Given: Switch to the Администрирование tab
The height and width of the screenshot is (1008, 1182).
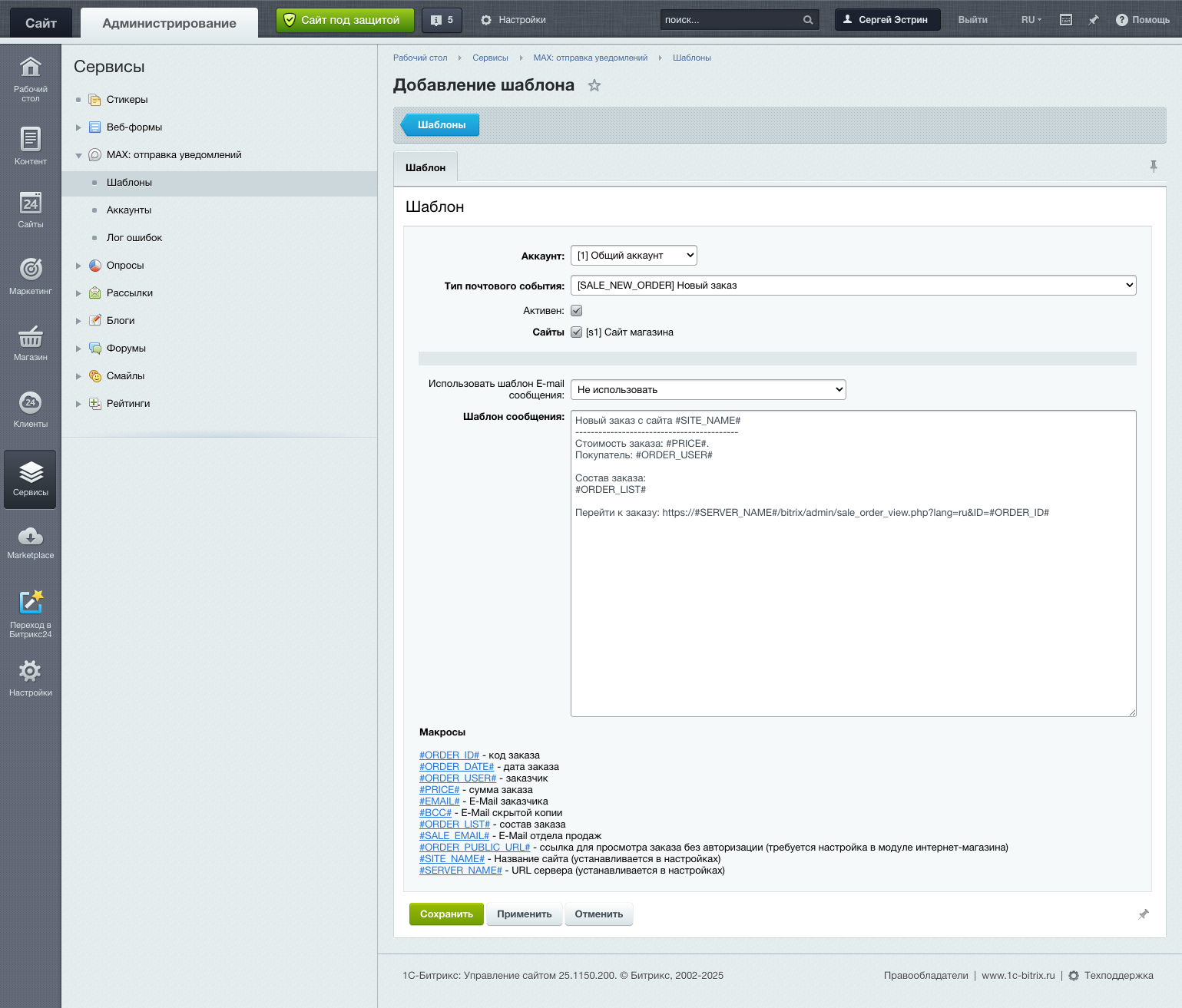Looking at the screenshot, I should click(167, 22).
